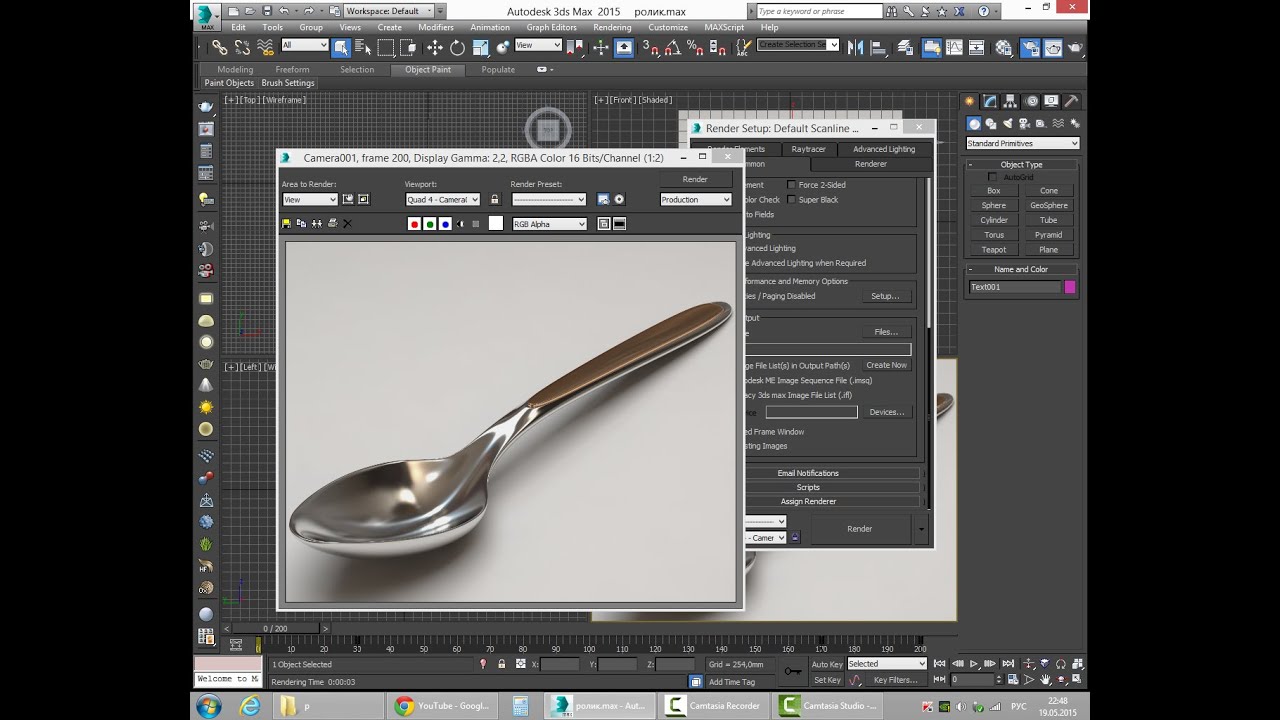This screenshot has width=1280, height=720.
Task: Play the animation
Action: click(975, 664)
